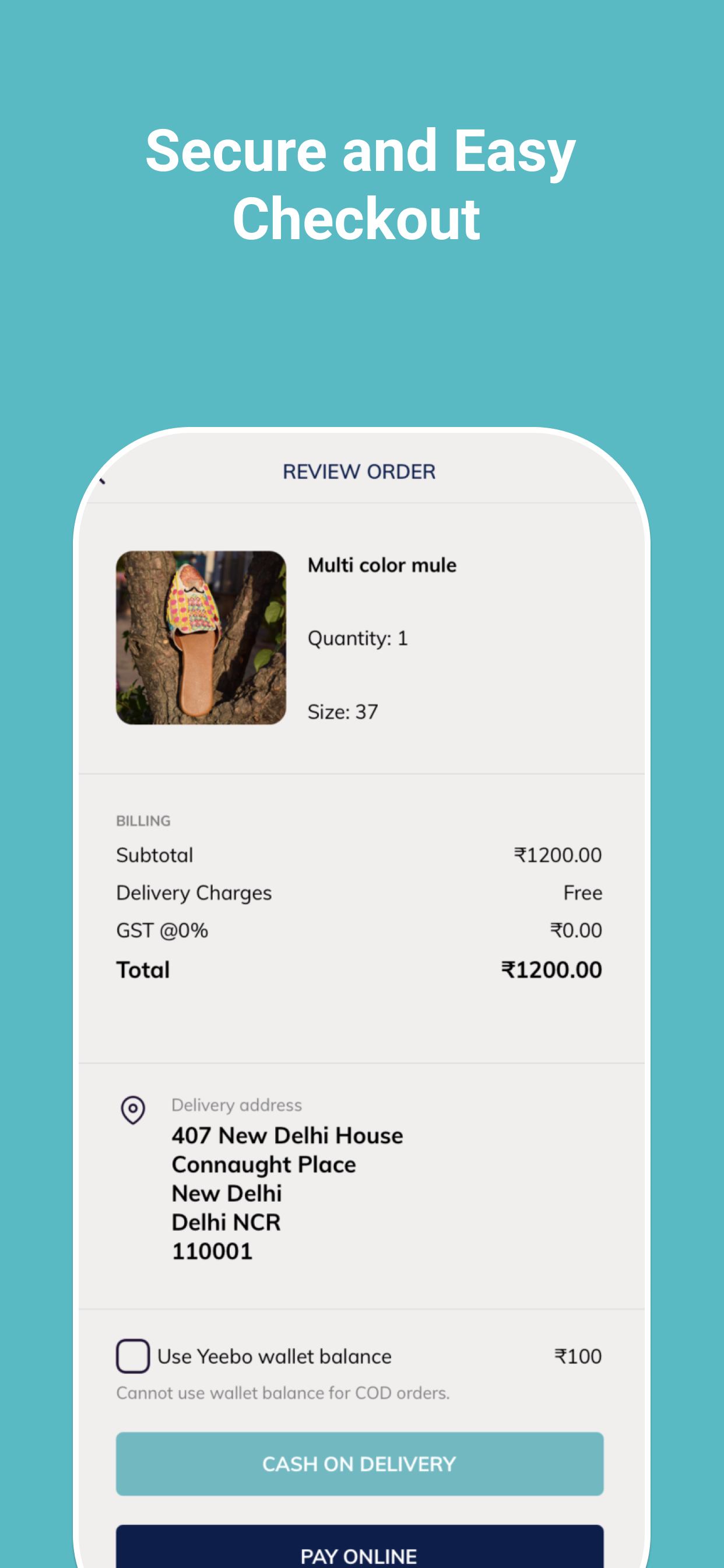Tap the Size: 37 text
724x1568 pixels.
coord(343,712)
